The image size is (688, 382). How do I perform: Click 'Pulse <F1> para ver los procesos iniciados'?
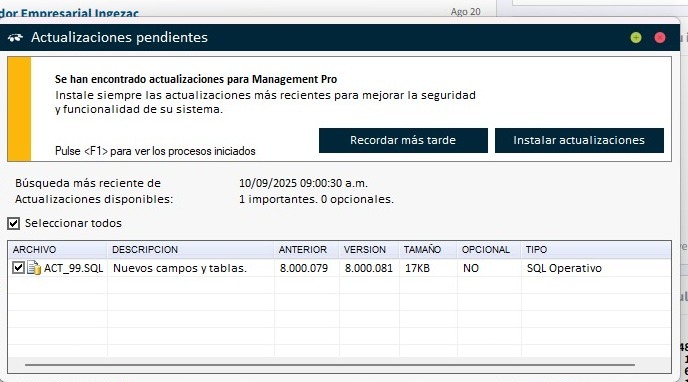click(155, 151)
